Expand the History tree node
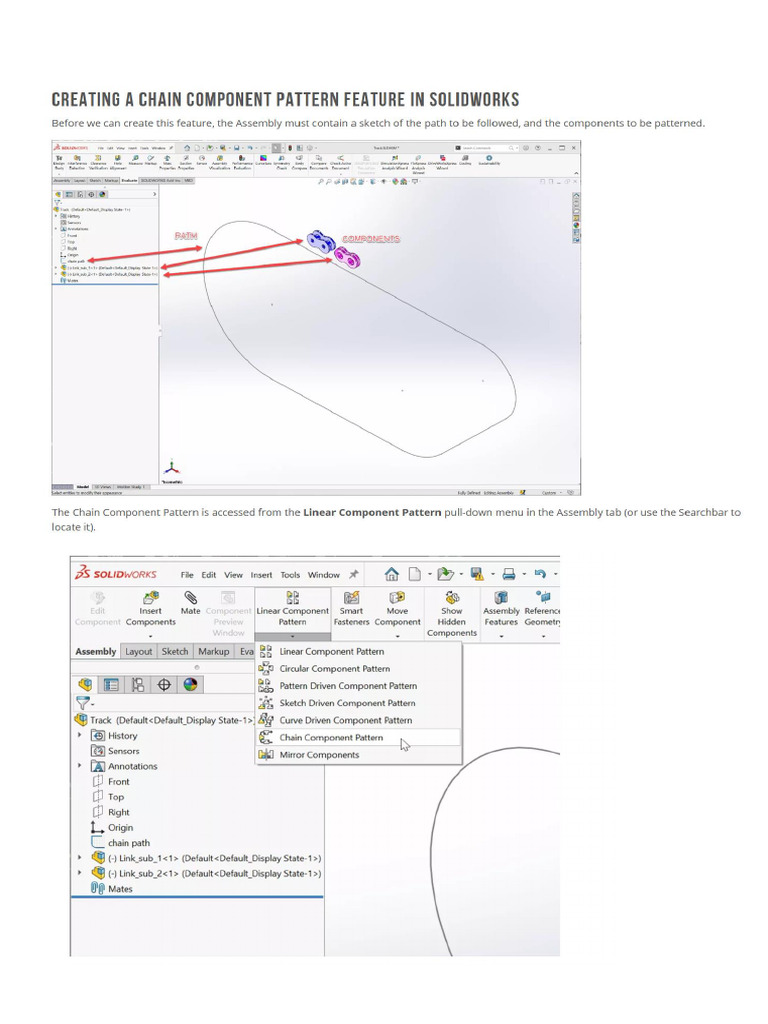 pos(80,735)
